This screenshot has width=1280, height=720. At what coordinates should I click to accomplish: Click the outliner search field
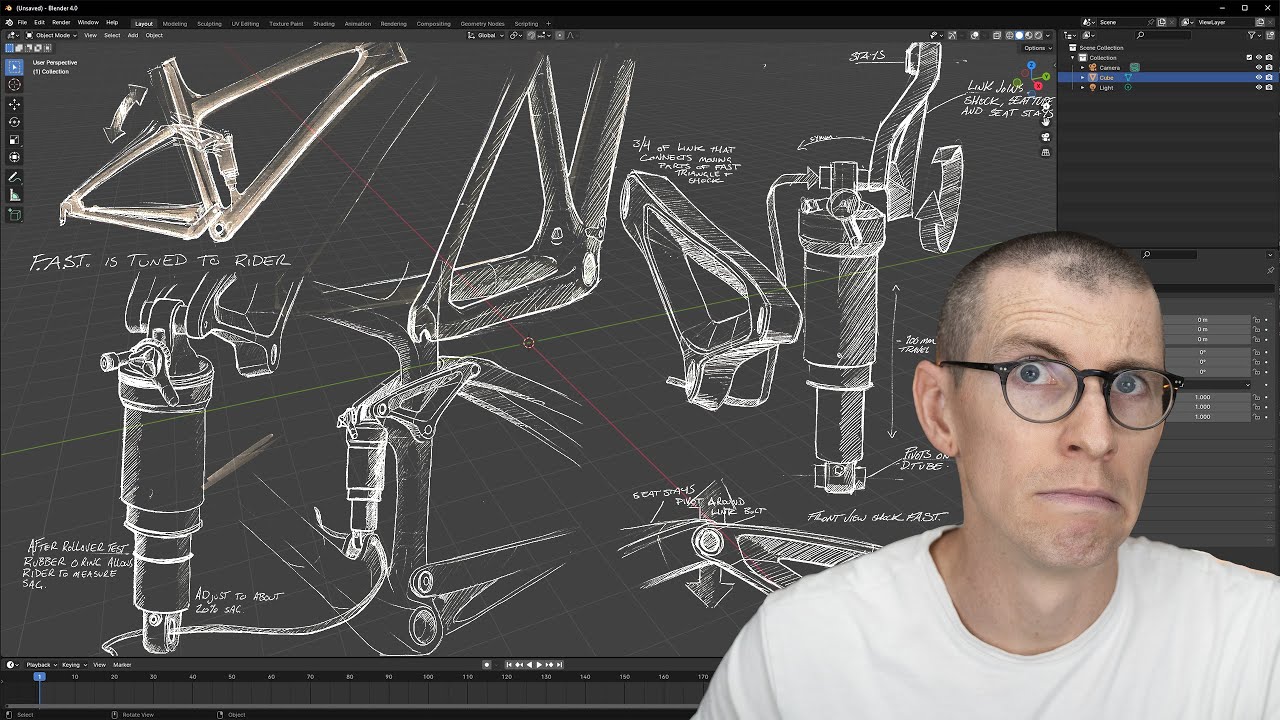pos(1163,35)
